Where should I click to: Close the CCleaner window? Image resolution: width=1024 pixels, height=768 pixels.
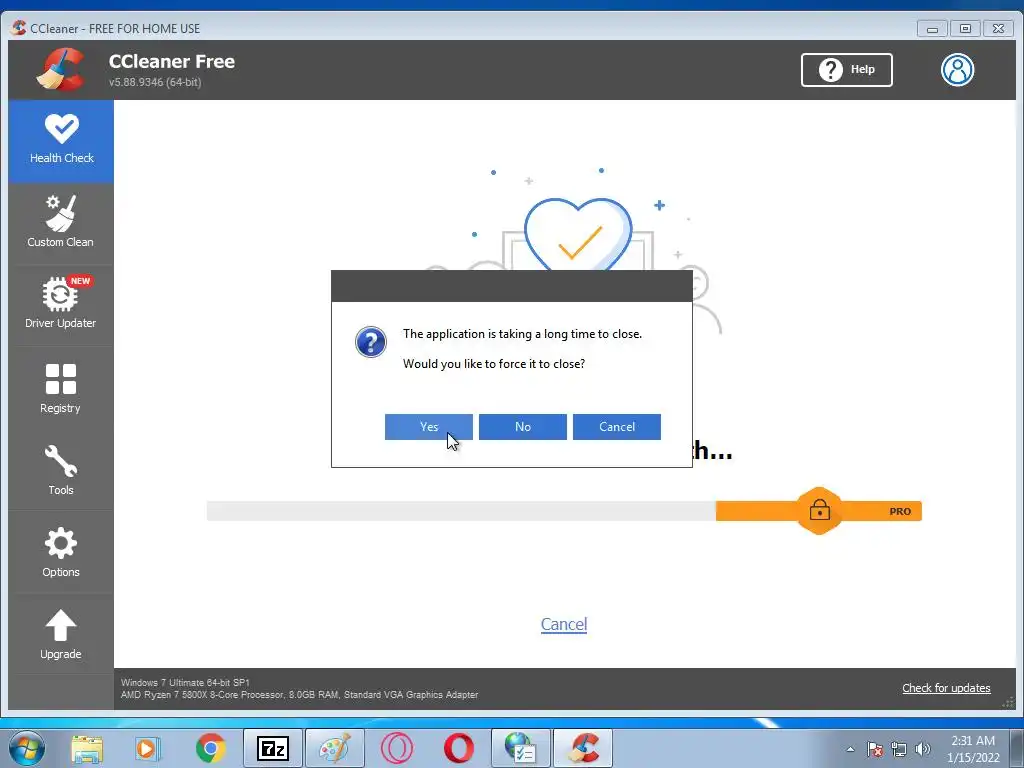tap(999, 29)
